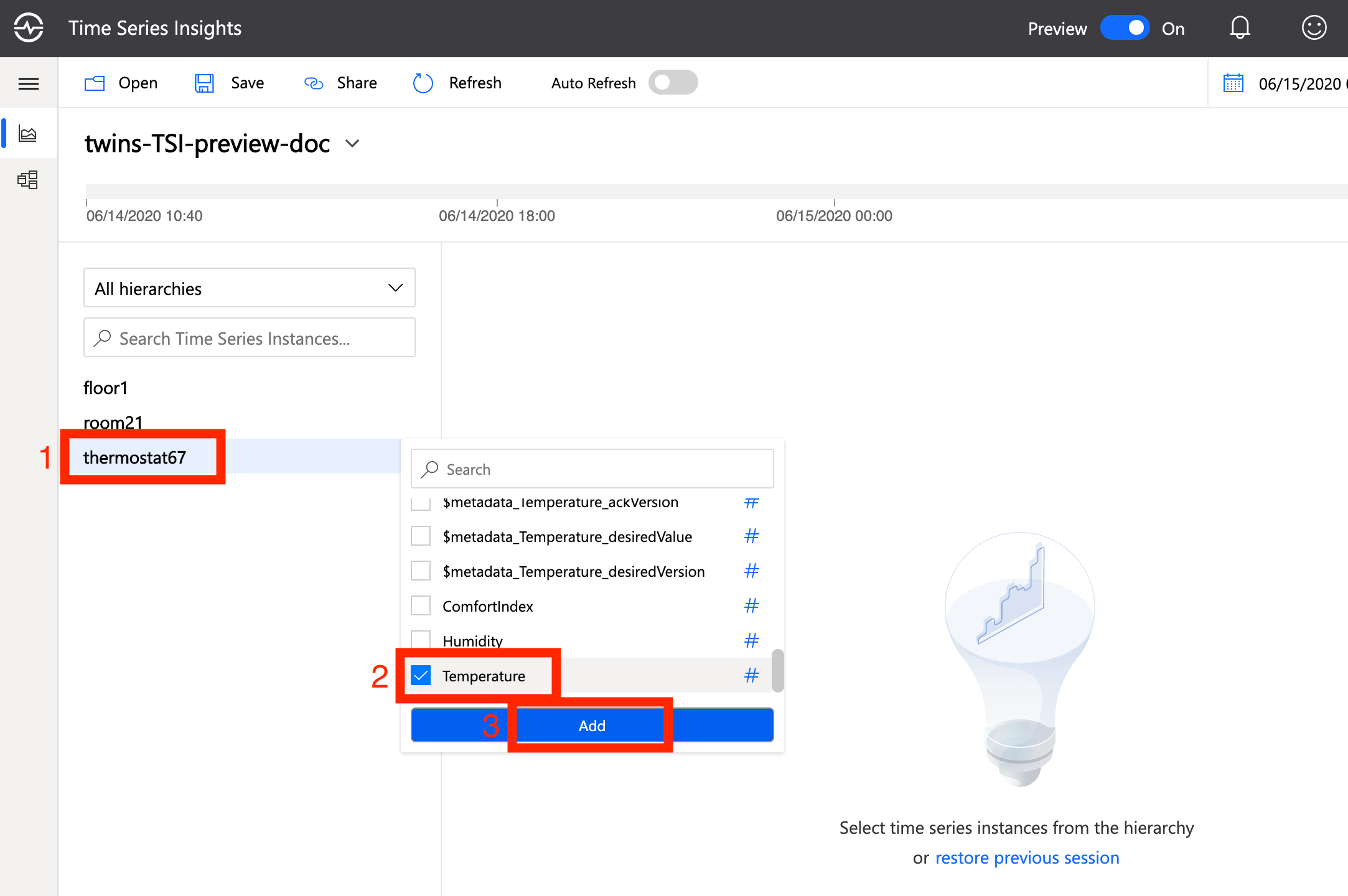Image resolution: width=1348 pixels, height=896 pixels.
Task: Click the Humidity variable name
Action: [x=472, y=641]
